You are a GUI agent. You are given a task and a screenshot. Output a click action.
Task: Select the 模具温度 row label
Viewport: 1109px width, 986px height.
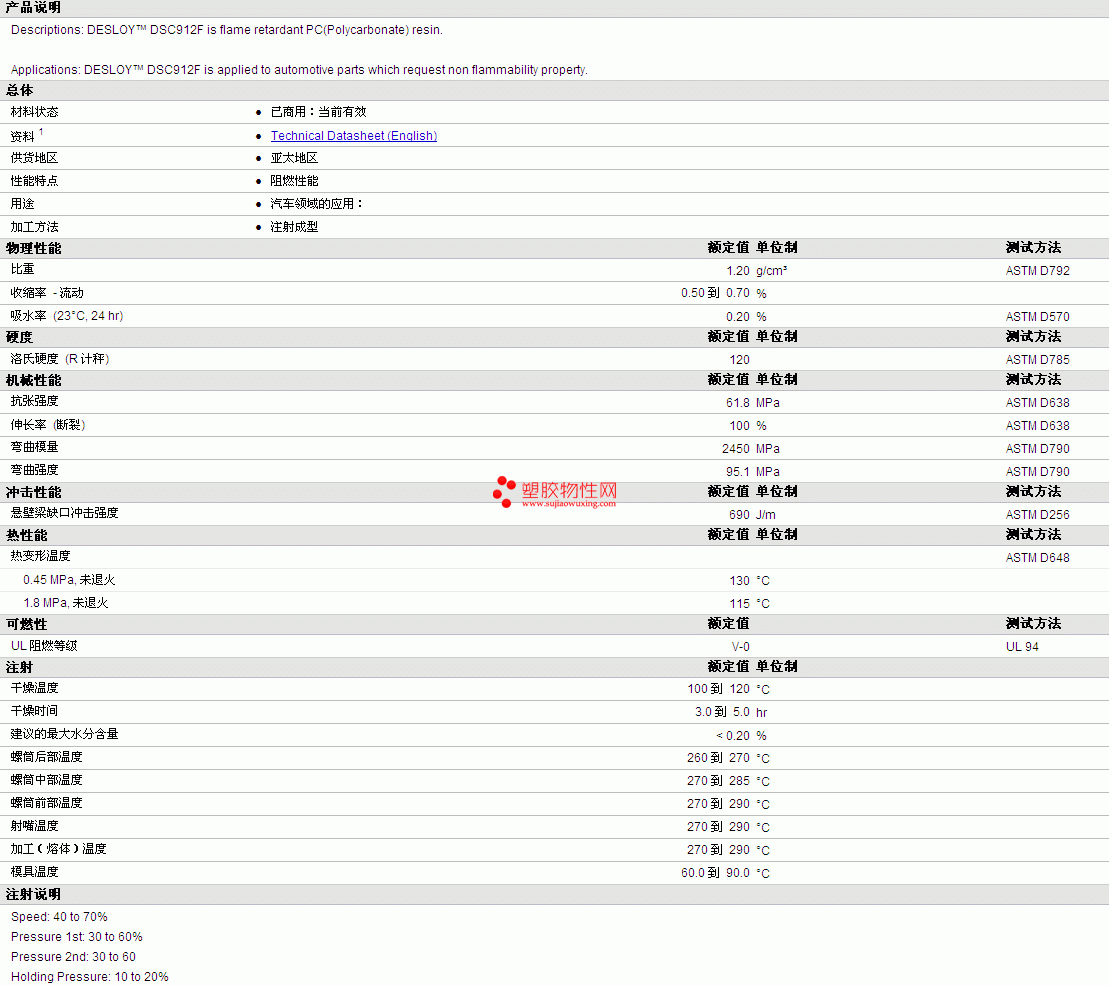pos(35,872)
